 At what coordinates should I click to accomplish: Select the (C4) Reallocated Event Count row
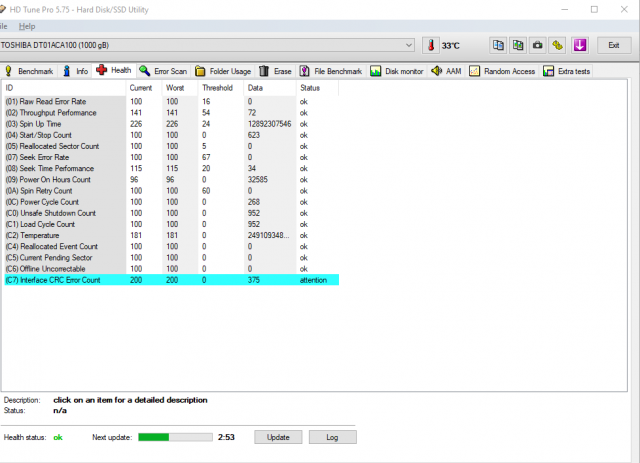(171, 247)
